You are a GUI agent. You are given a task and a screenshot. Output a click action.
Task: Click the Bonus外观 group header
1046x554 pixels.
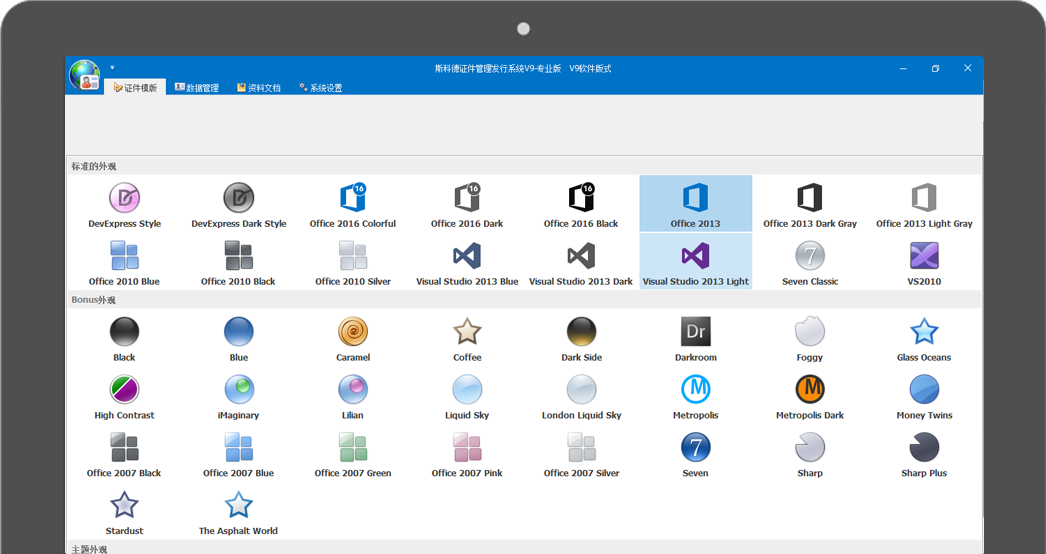pyautogui.click(x=524, y=300)
